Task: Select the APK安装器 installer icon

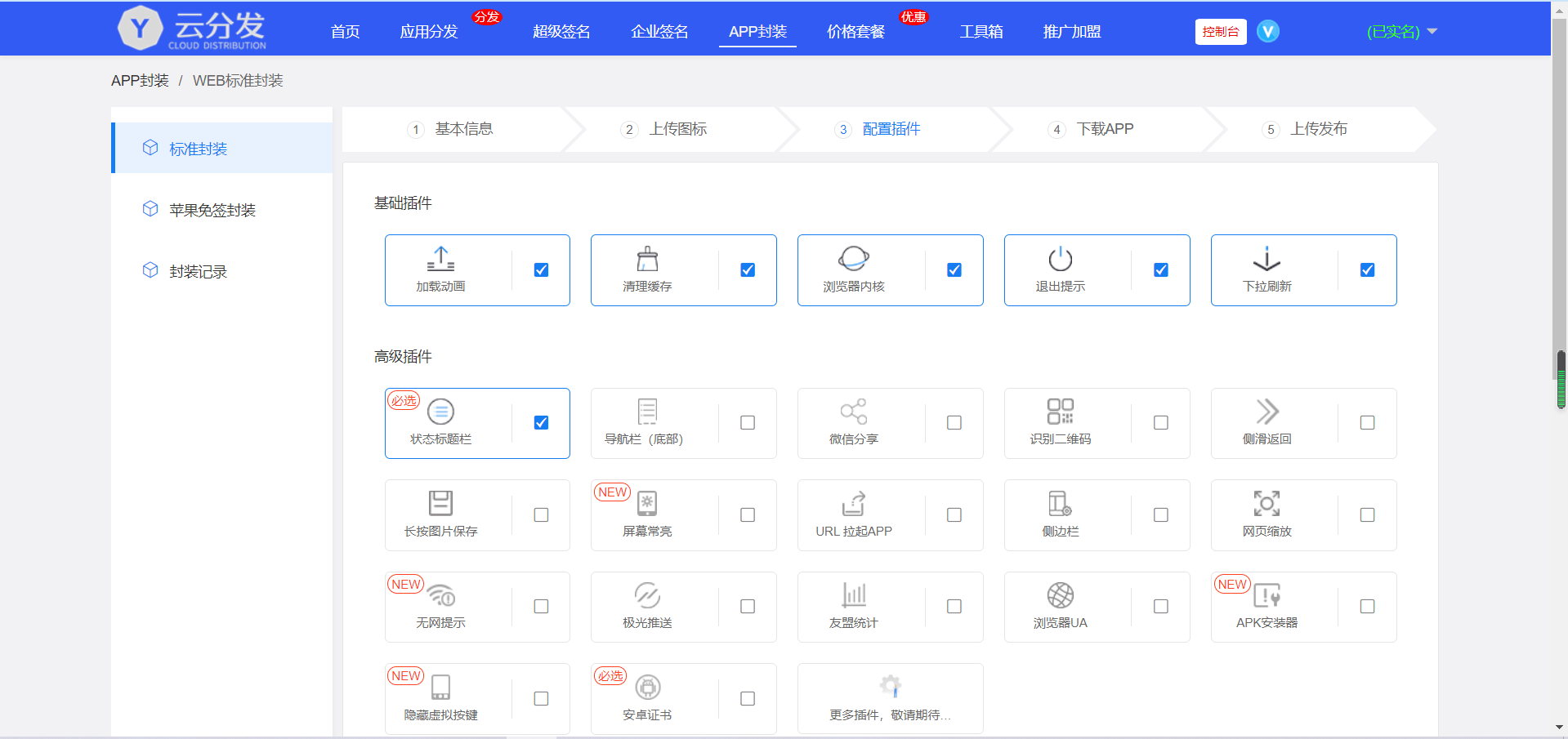Action: click(x=1266, y=595)
